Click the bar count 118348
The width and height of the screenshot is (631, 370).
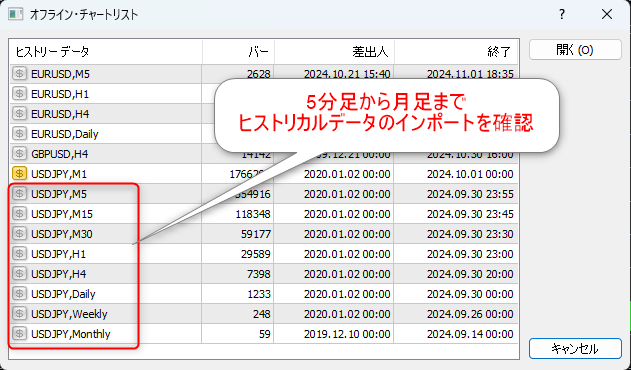coord(253,214)
